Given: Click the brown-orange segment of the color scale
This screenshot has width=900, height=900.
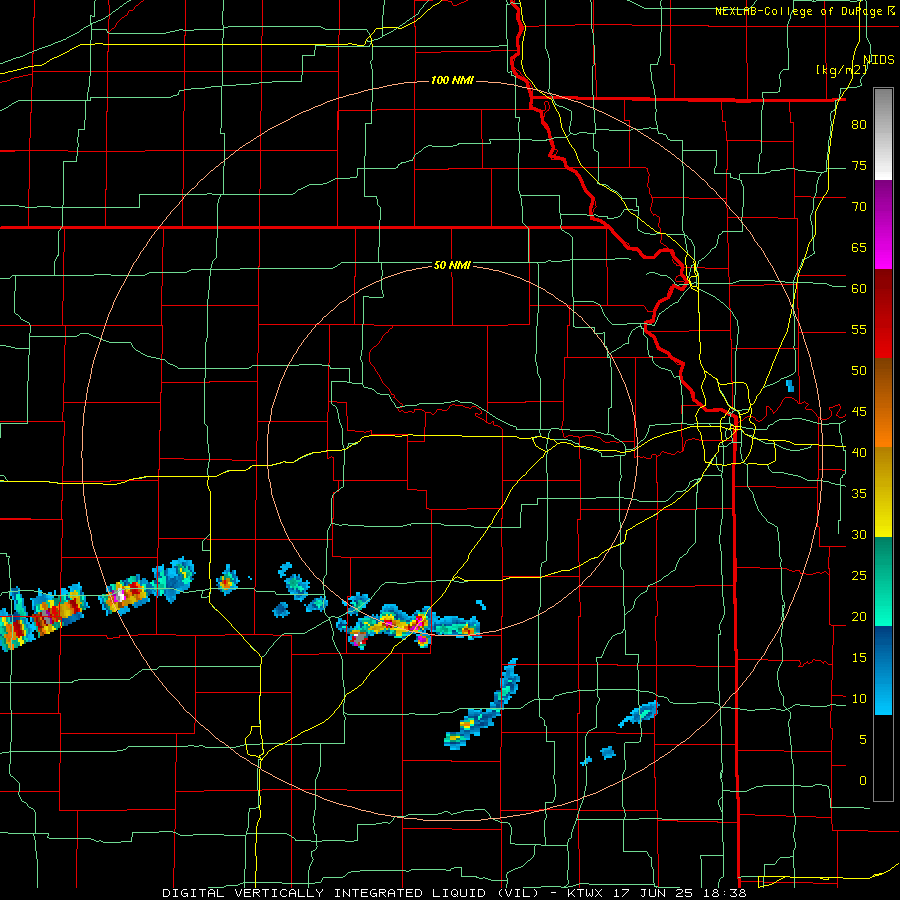Looking at the screenshot, I should (883, 403).
